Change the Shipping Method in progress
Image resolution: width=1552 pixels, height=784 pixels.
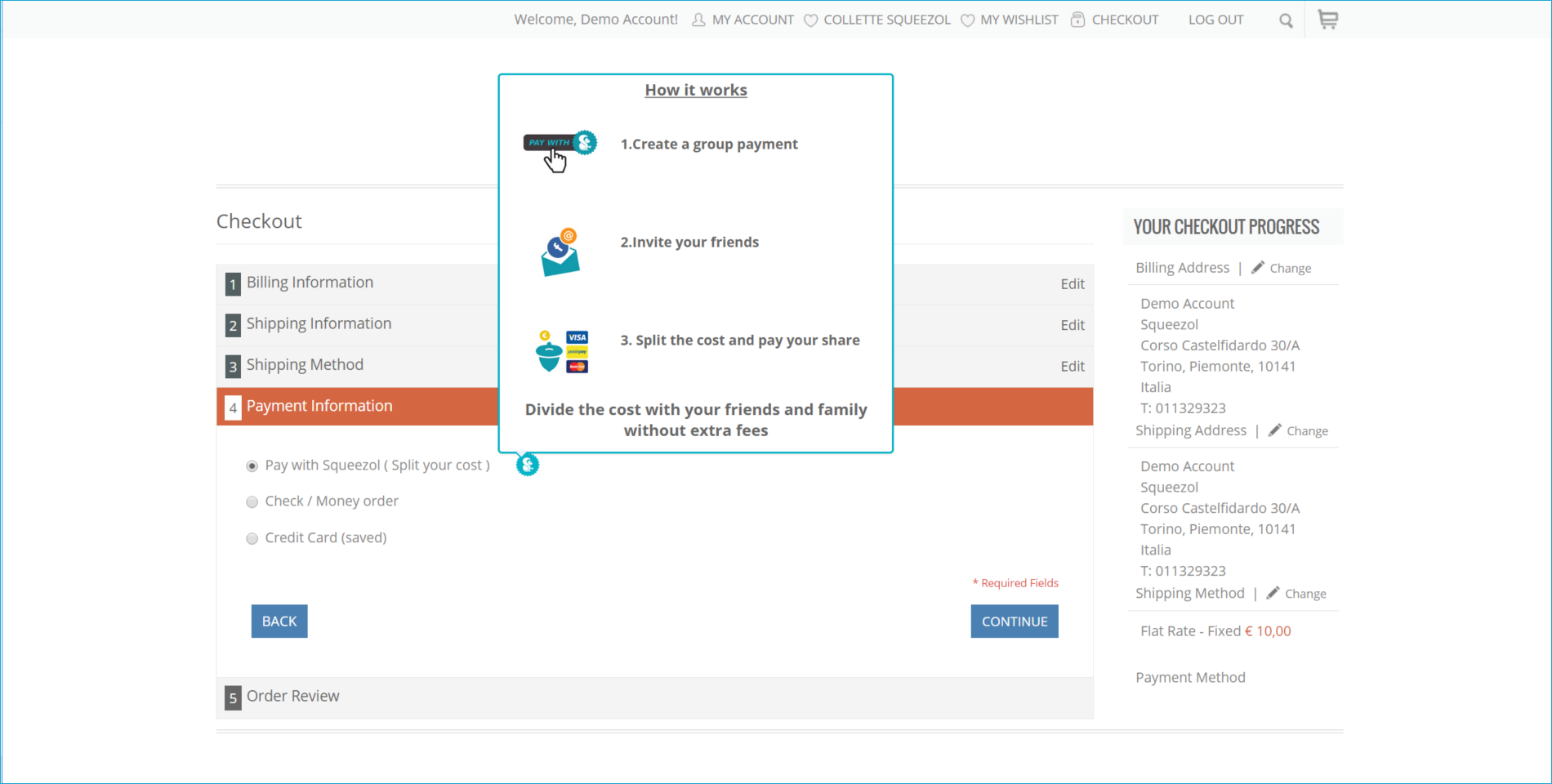[x=1305, y=594]
